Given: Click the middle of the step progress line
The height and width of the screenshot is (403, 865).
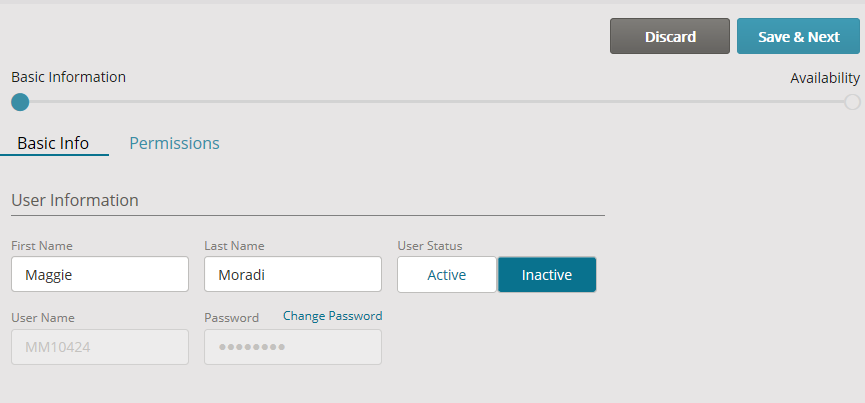Looking at the screenshot, I should (x=436, y=102).
